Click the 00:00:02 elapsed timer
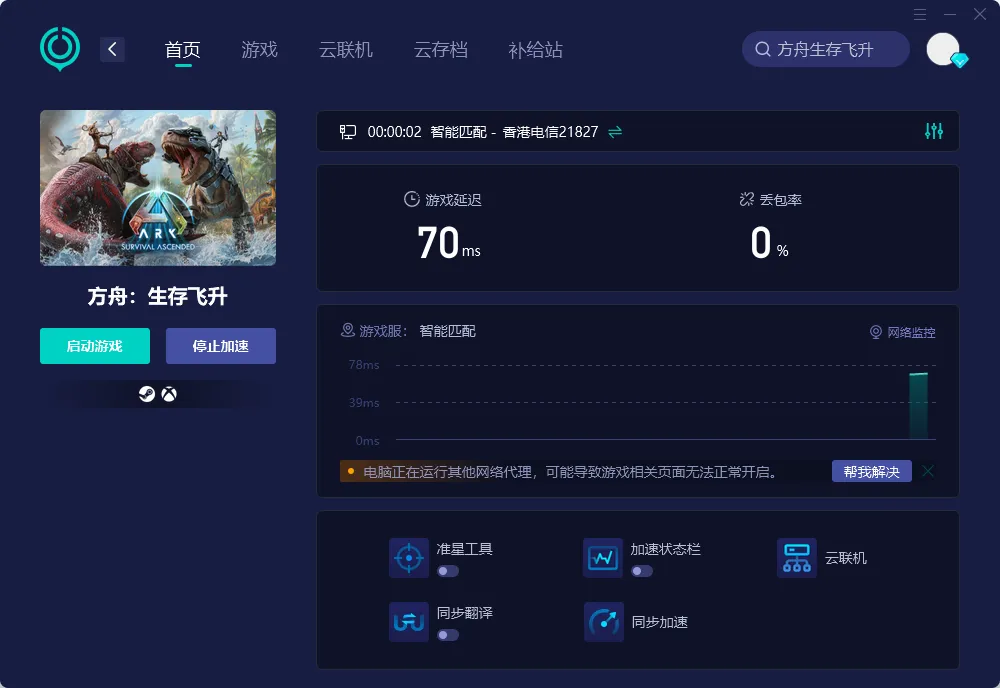Image resolution: width=1000 pixels, height=688 pixels. pos(394,132)
